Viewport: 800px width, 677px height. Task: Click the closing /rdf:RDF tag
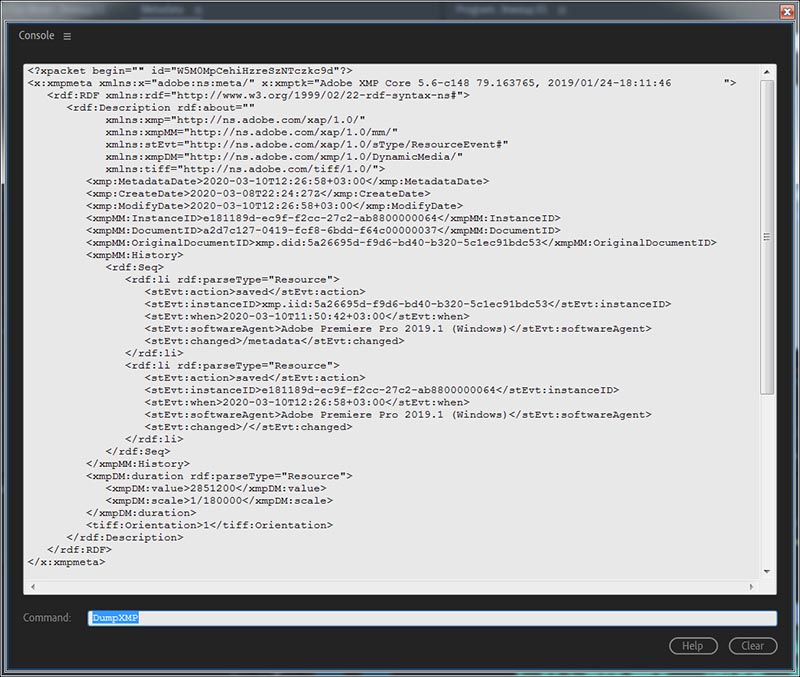click(79, 549)
